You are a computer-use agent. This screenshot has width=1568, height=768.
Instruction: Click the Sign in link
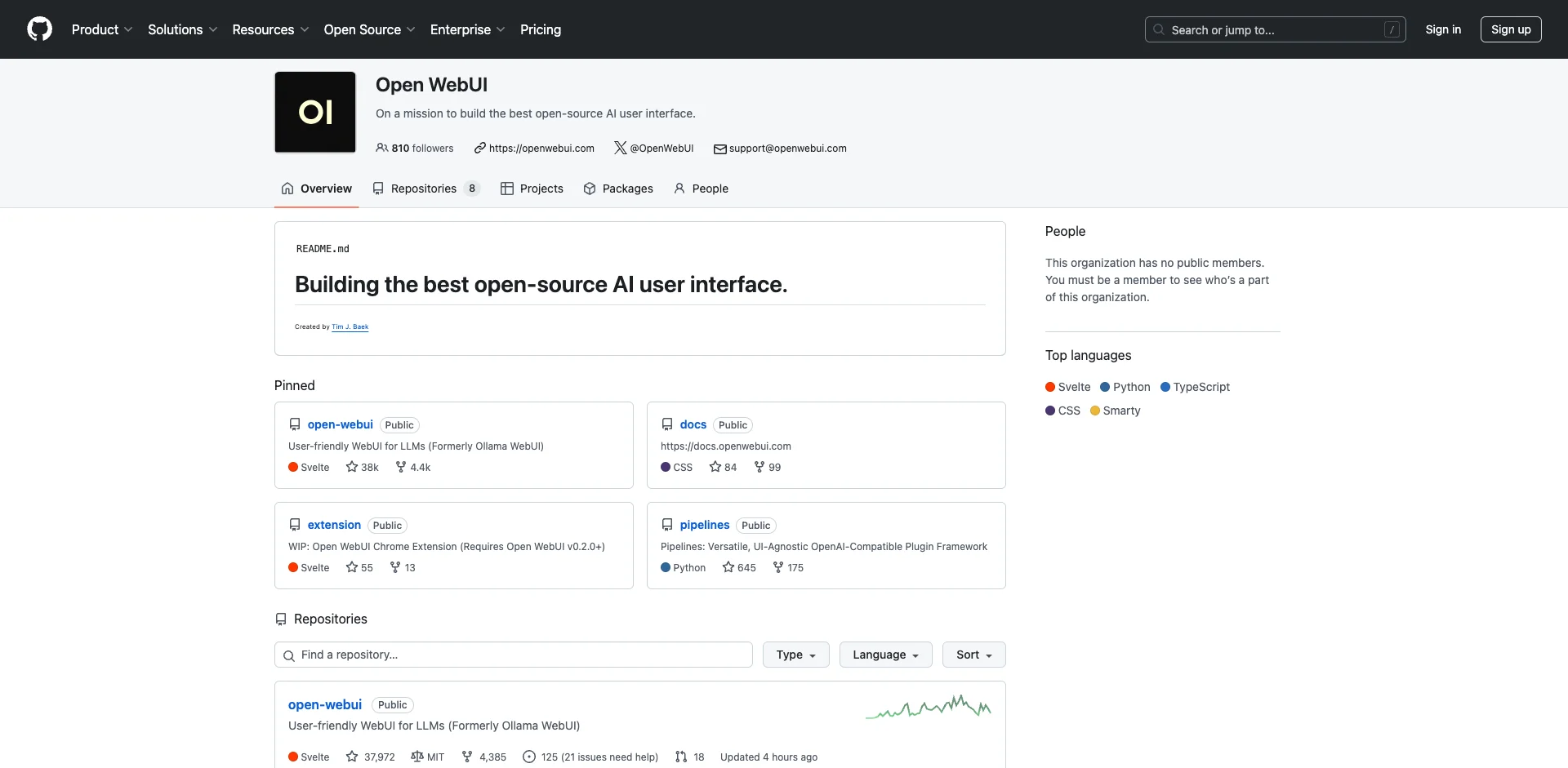pos(1443,29)
